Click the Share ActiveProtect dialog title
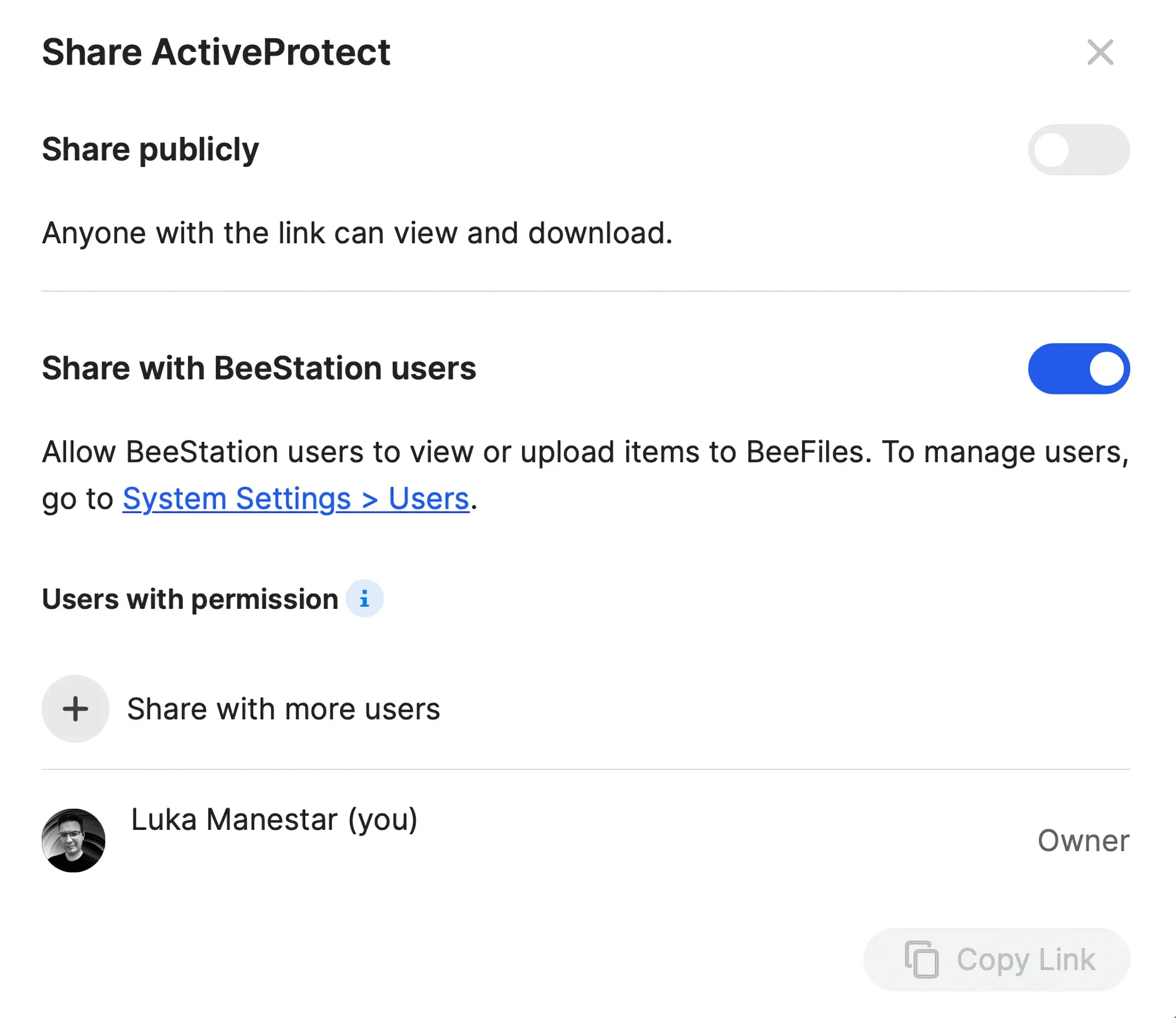 coord(216,52)
